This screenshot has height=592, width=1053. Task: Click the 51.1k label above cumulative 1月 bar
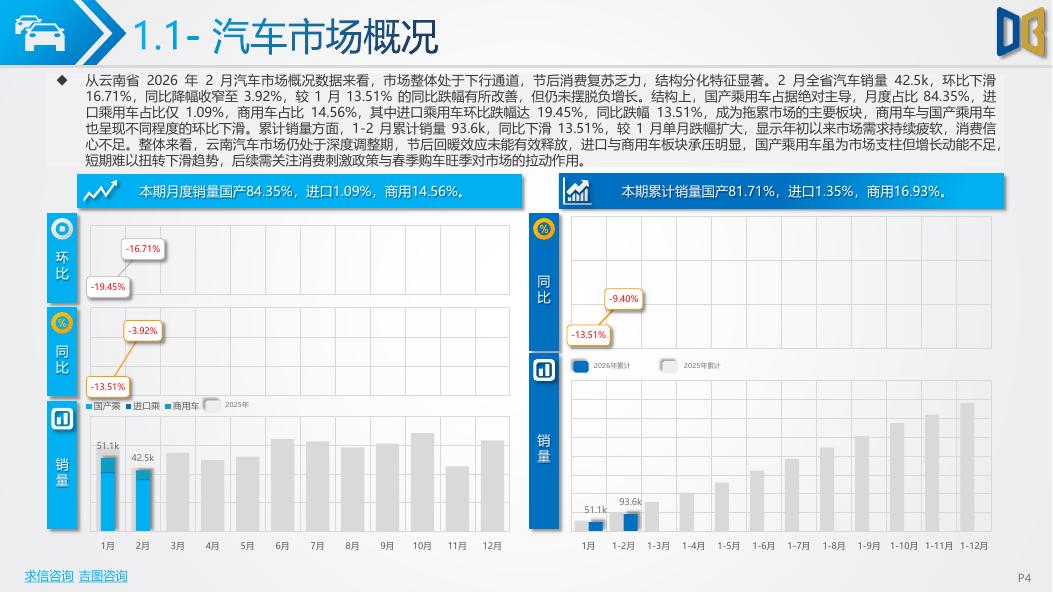click(595, 509)
